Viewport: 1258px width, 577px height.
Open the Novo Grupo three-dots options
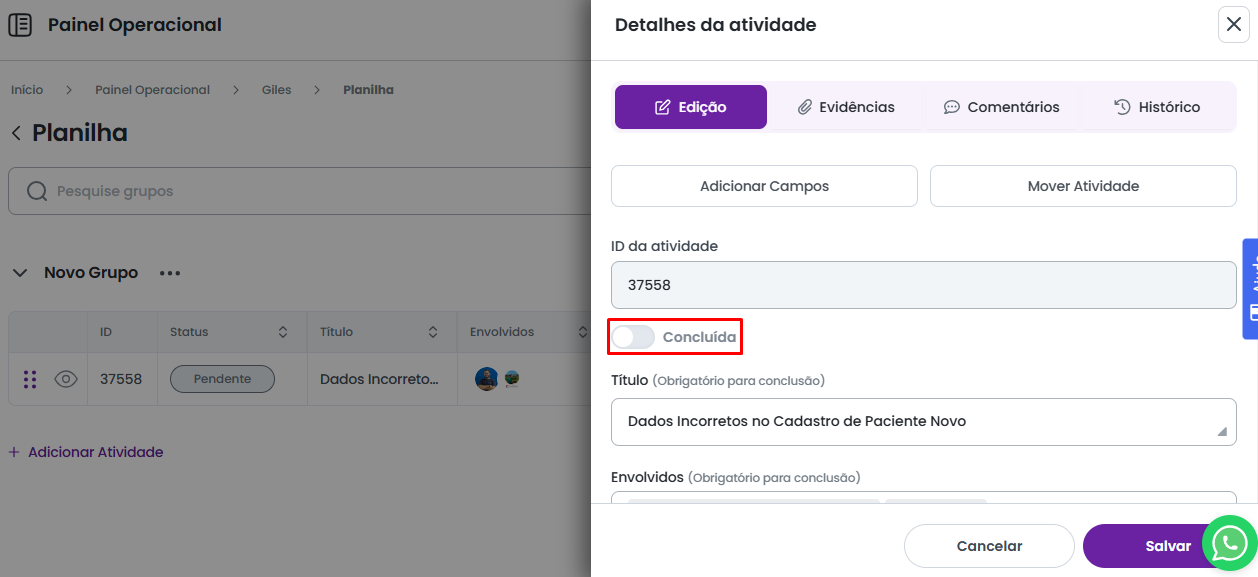click(x=169, y=273)
